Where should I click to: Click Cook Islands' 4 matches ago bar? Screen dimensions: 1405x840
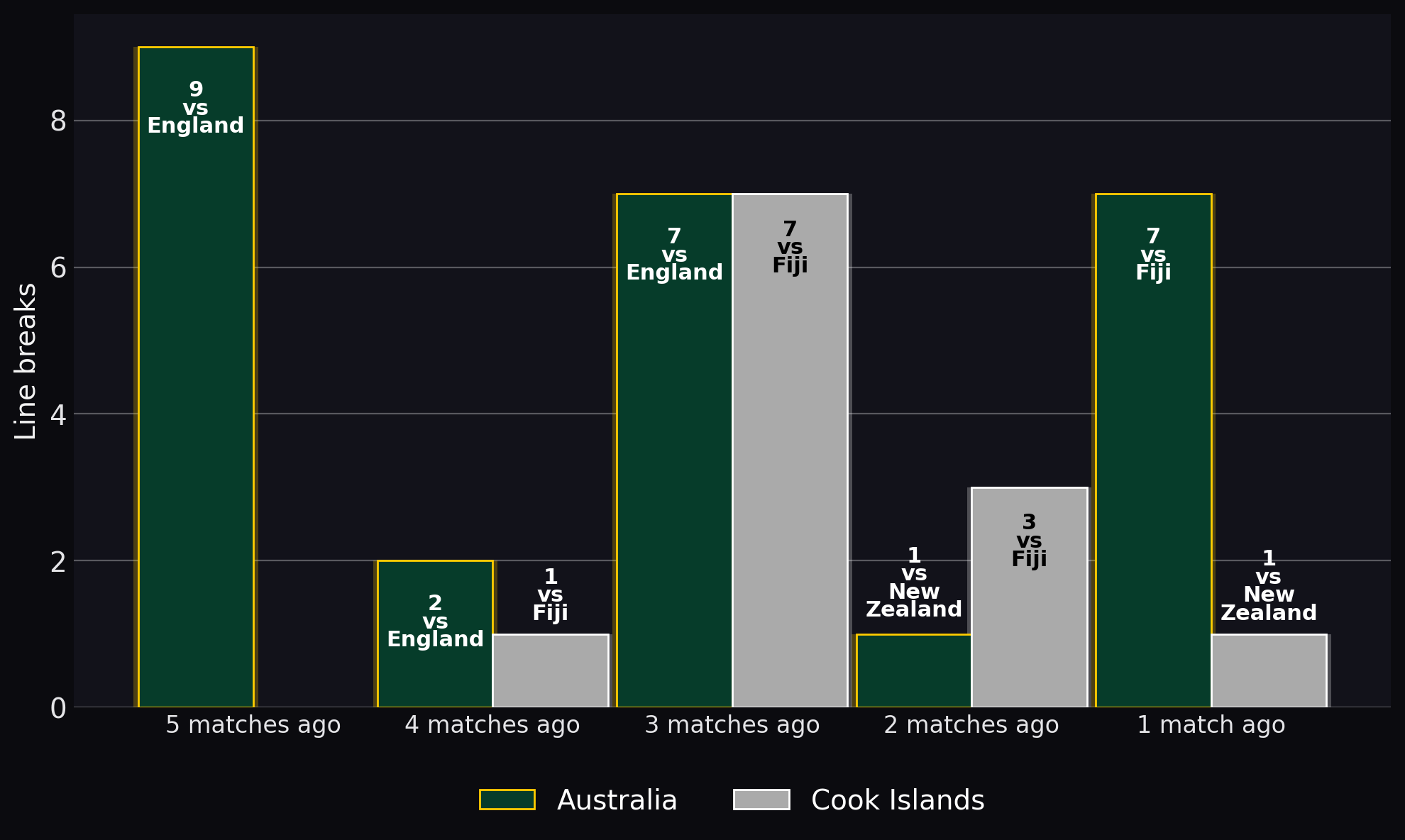(551, 670)
